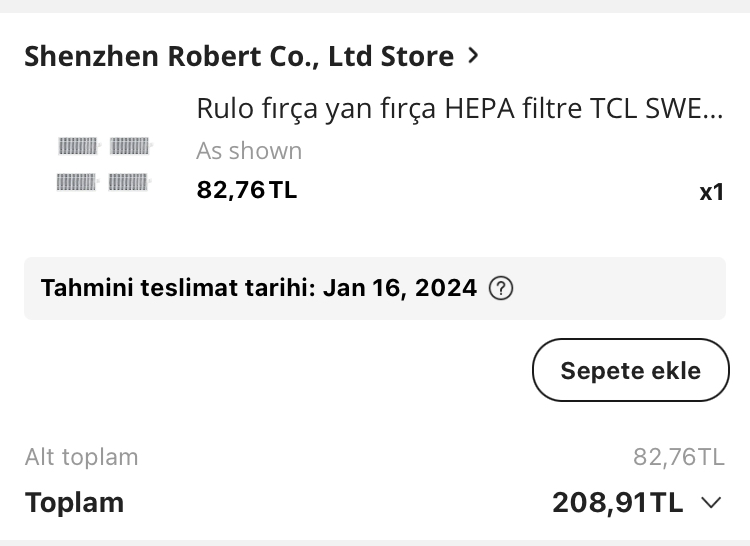Viewport: 750px width, 546px height.
Task: Click the Toplam label
Action: tap(74, 503)
